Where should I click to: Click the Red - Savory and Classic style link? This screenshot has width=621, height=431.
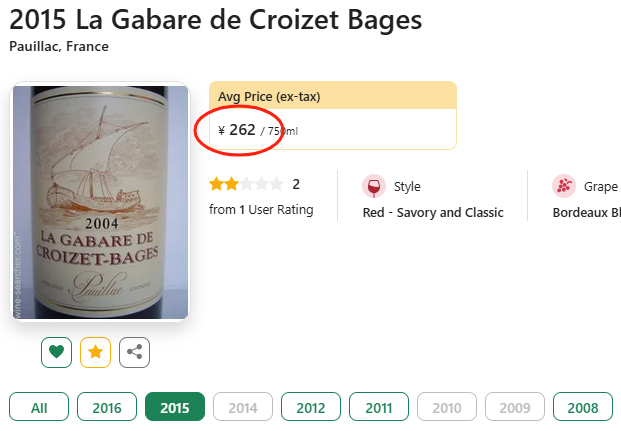click(433, 212)
